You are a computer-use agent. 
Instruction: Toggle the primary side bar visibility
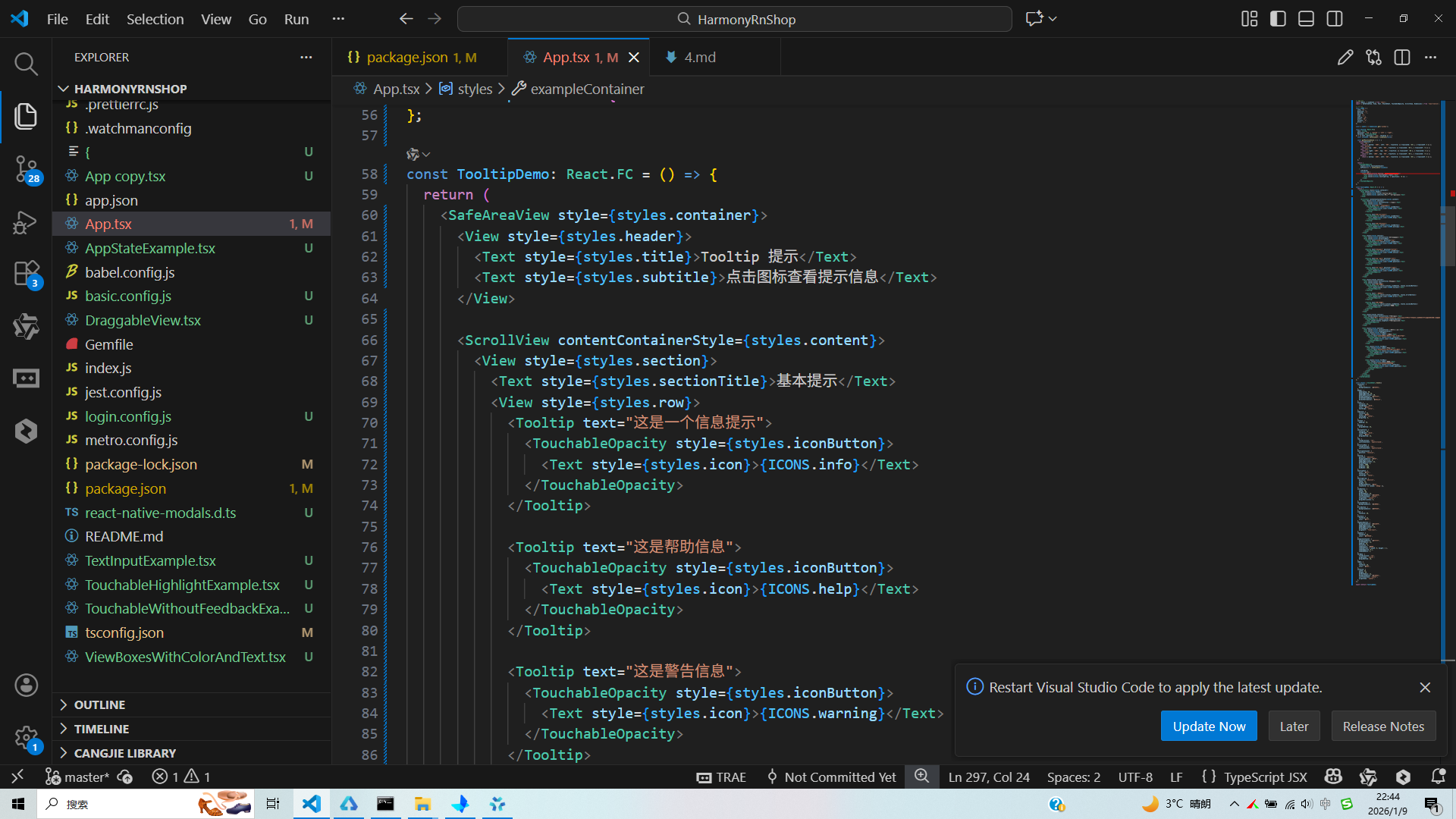pos(1278,19)
